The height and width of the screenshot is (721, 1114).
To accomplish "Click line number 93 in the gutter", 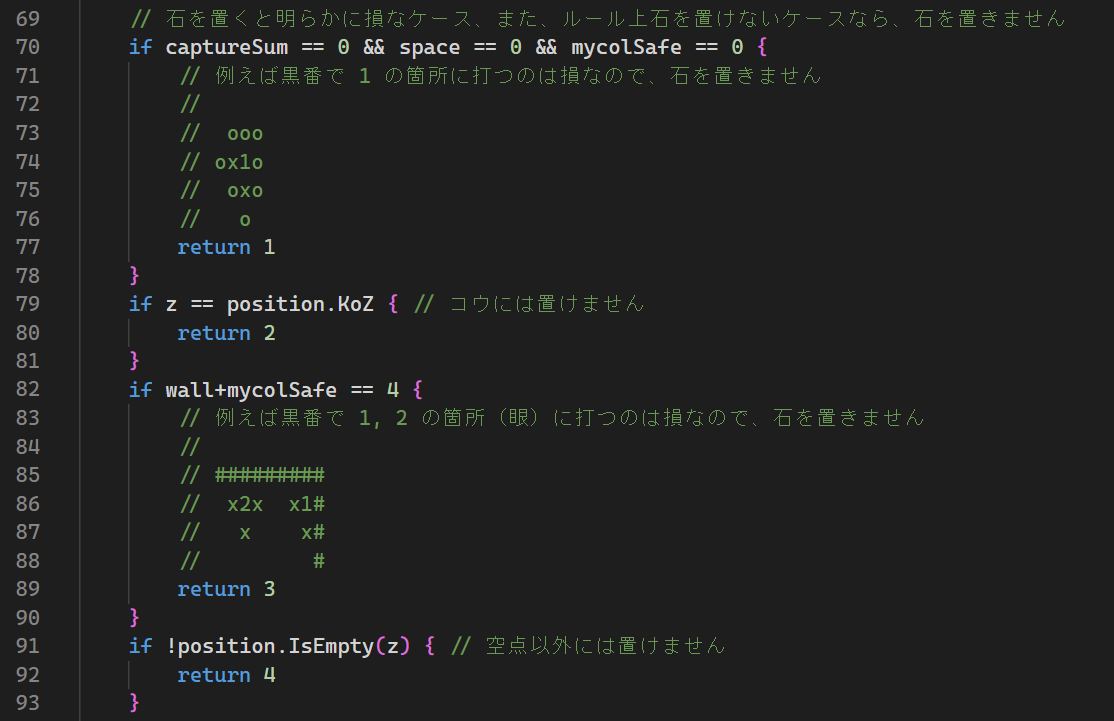I will coord(27,704).
